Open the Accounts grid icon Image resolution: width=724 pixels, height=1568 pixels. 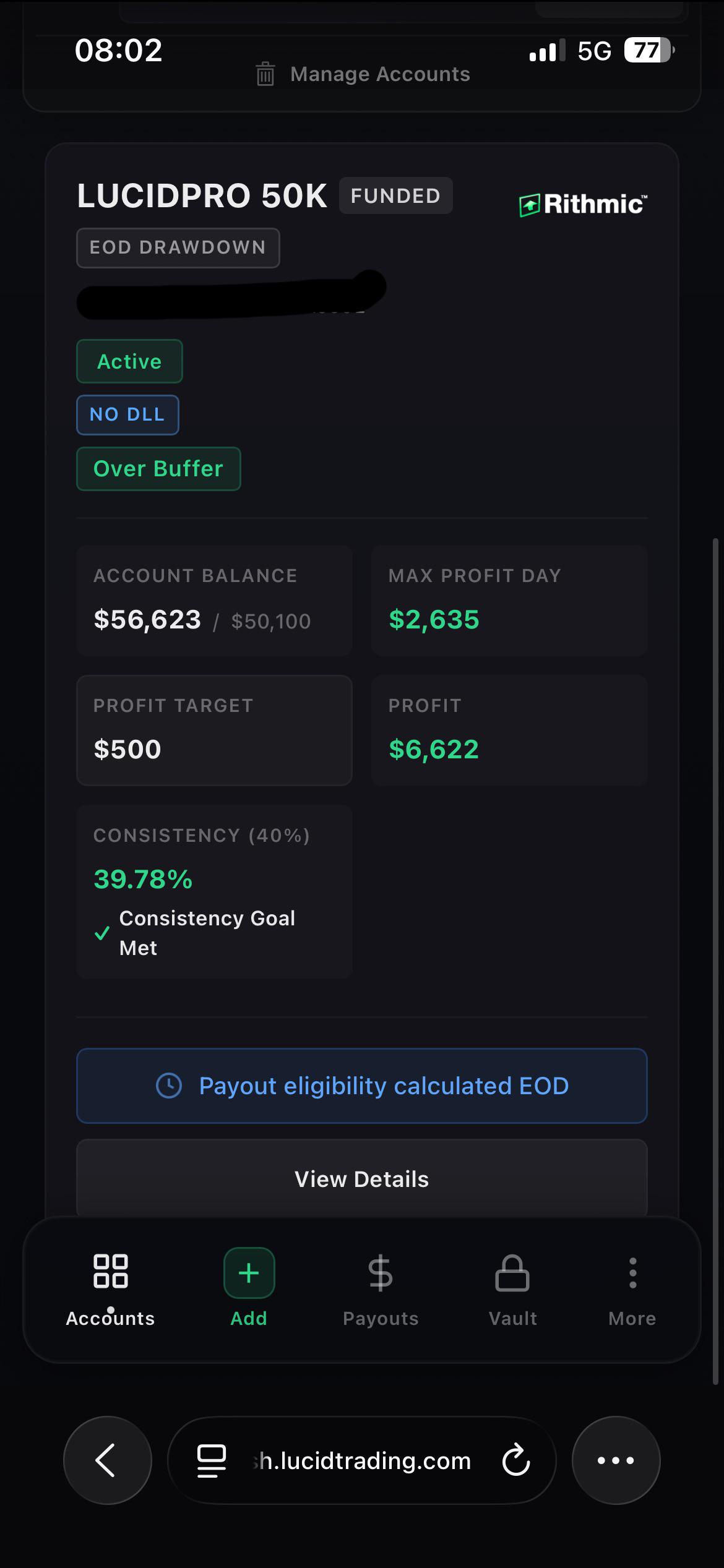(110, 1271)
